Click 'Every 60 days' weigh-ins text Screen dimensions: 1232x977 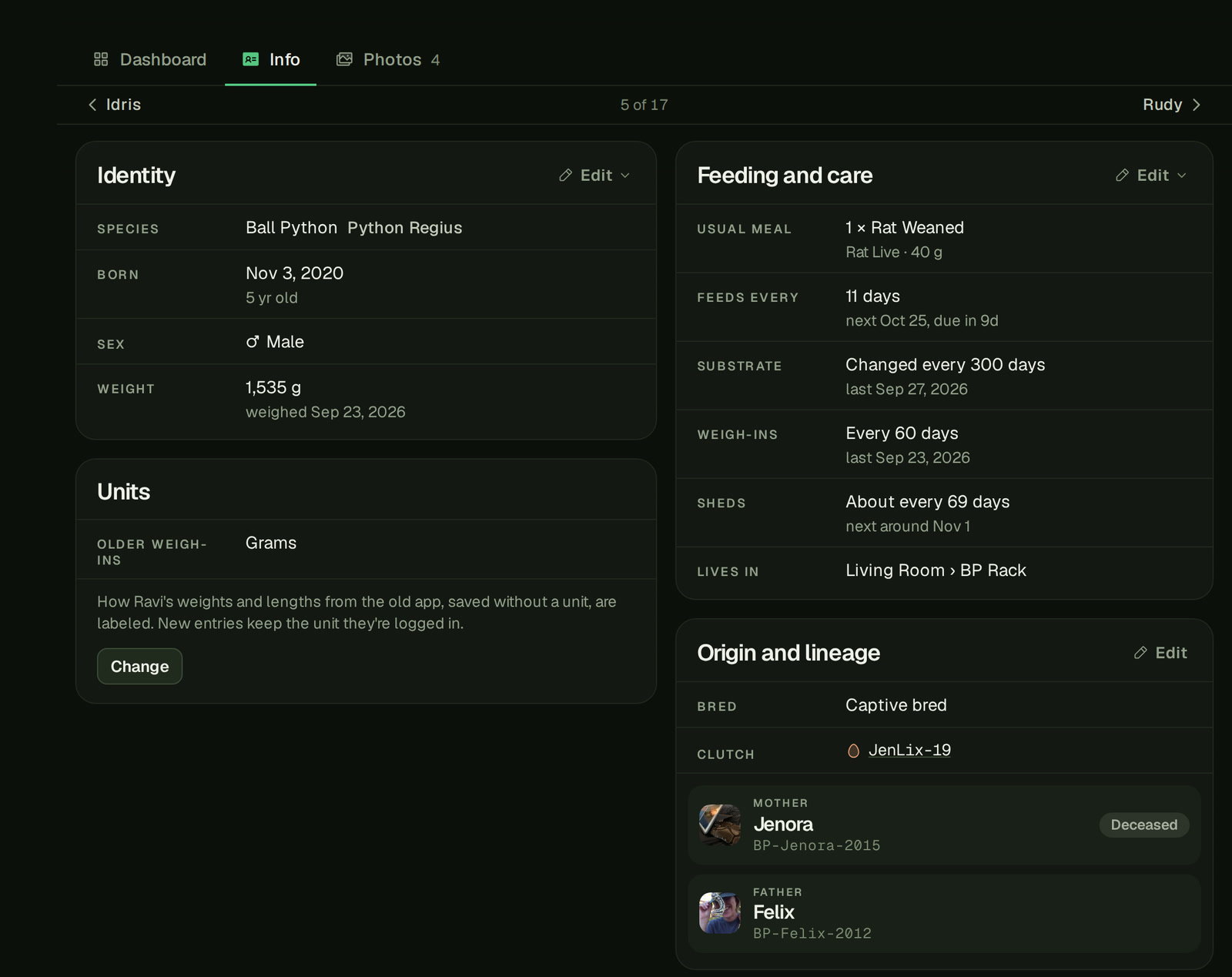tap(902, 433)
